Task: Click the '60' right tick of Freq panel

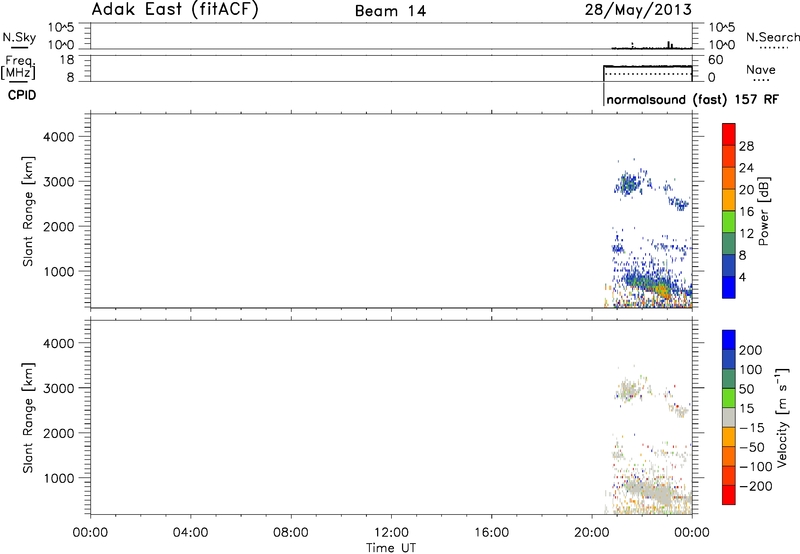Action: coord(715,60)
